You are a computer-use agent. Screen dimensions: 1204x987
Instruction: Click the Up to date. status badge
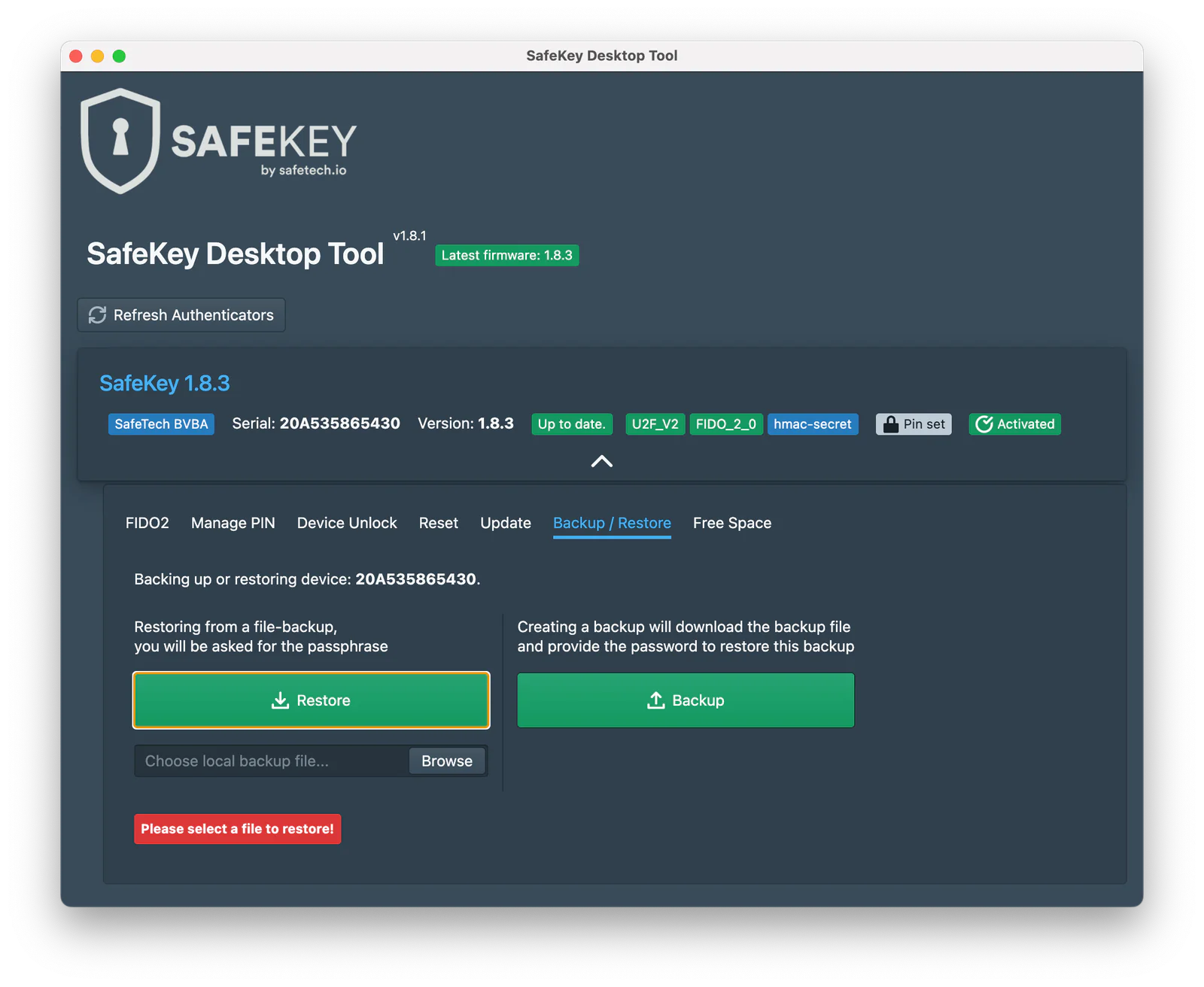[572, 424]
